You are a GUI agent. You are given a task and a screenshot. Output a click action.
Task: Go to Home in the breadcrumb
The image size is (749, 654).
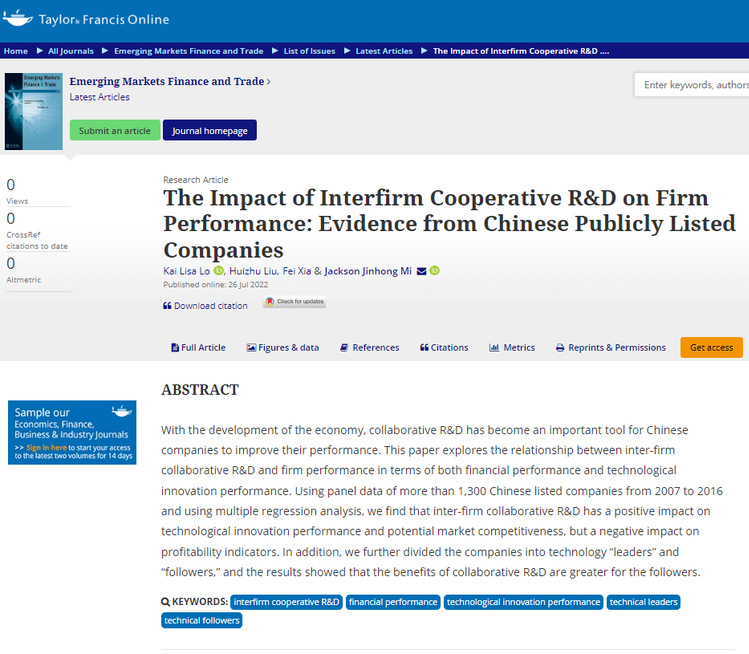16,51
